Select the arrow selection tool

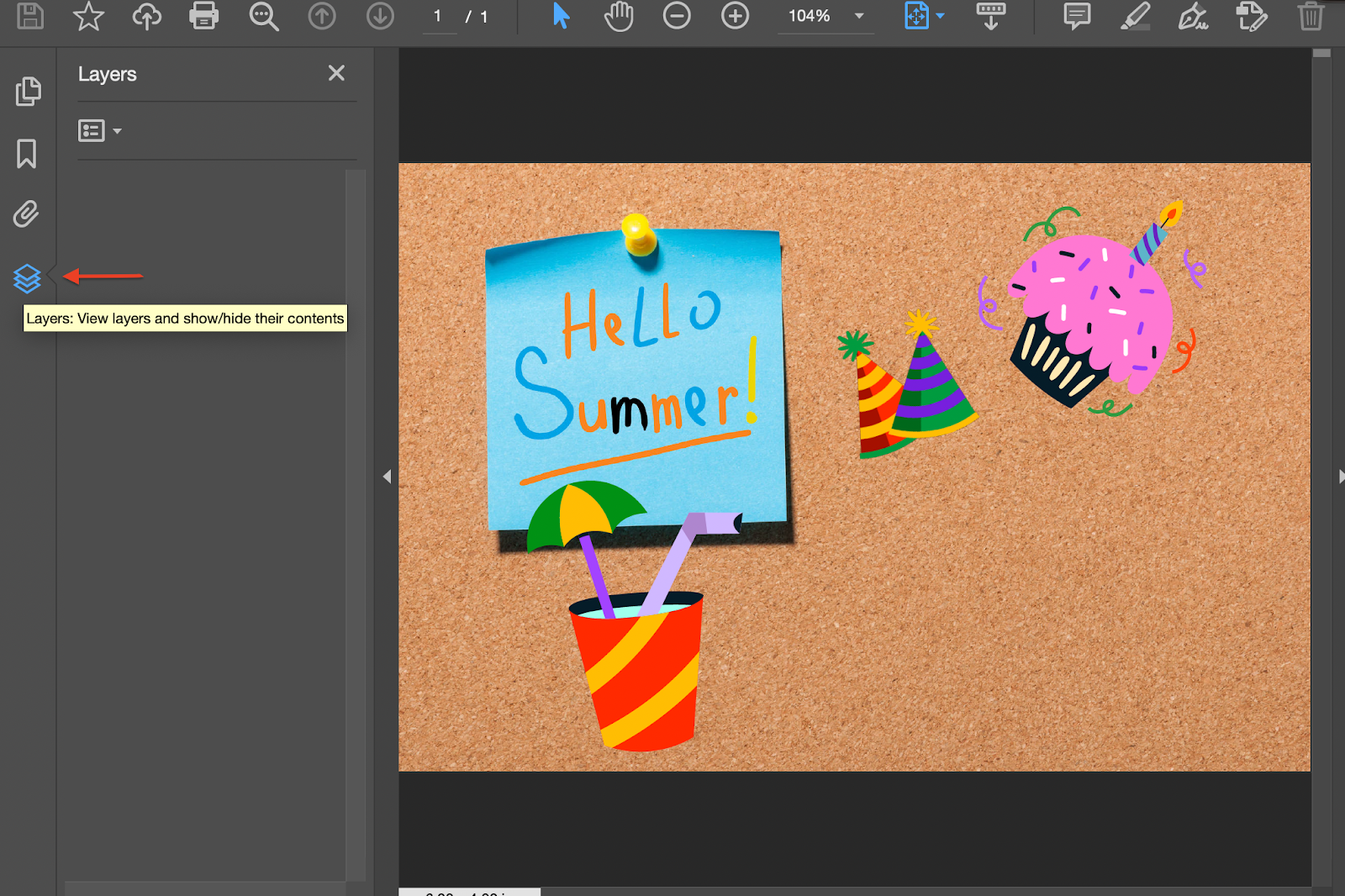(x=562, y=16)
